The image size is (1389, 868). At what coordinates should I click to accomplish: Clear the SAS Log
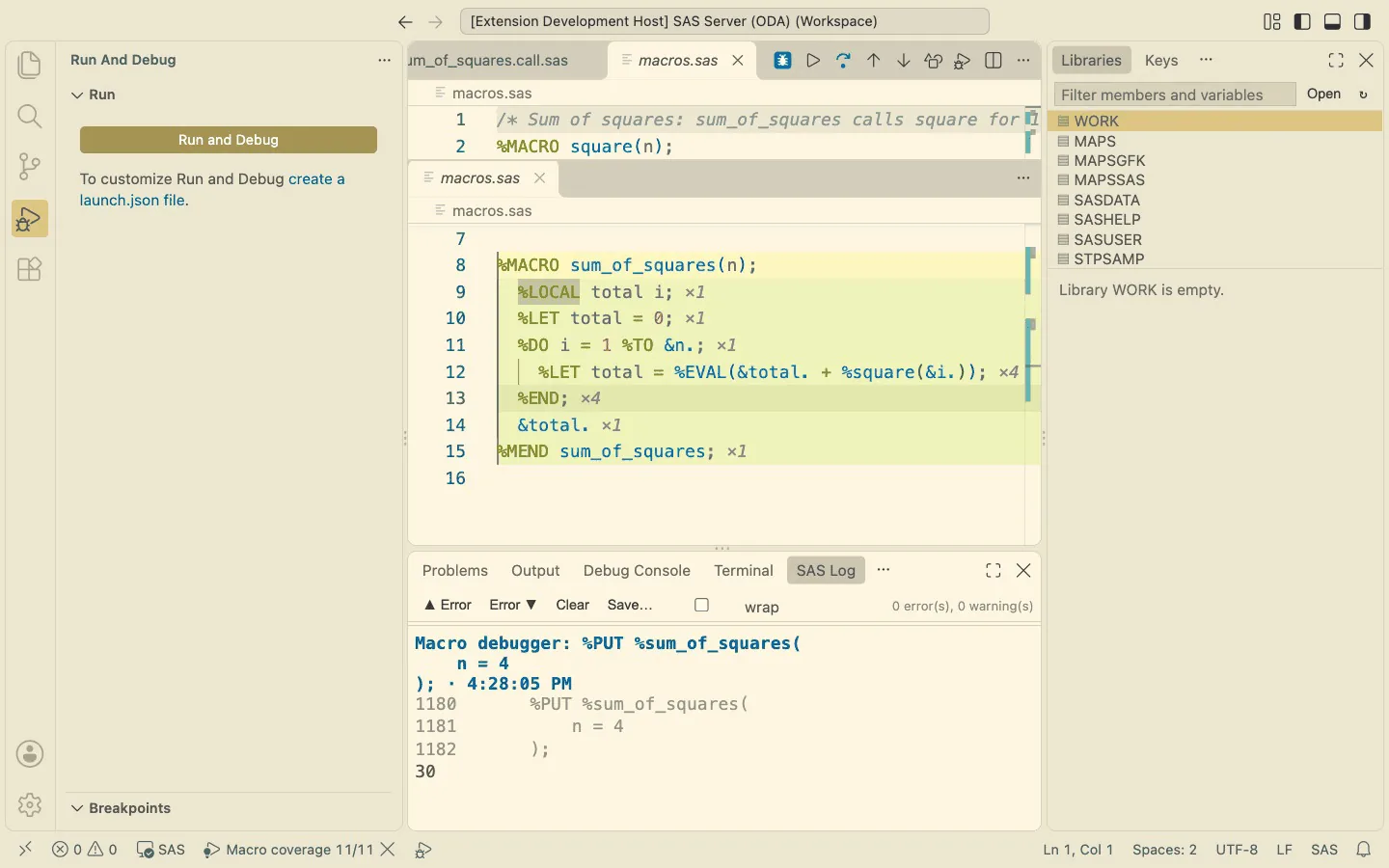tap(572, 606)
